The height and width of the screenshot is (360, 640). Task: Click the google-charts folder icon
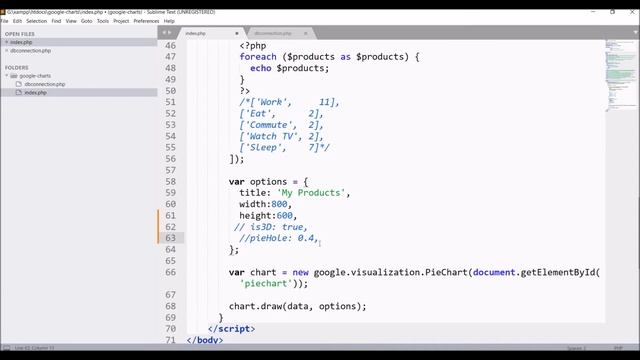point(14,76)
